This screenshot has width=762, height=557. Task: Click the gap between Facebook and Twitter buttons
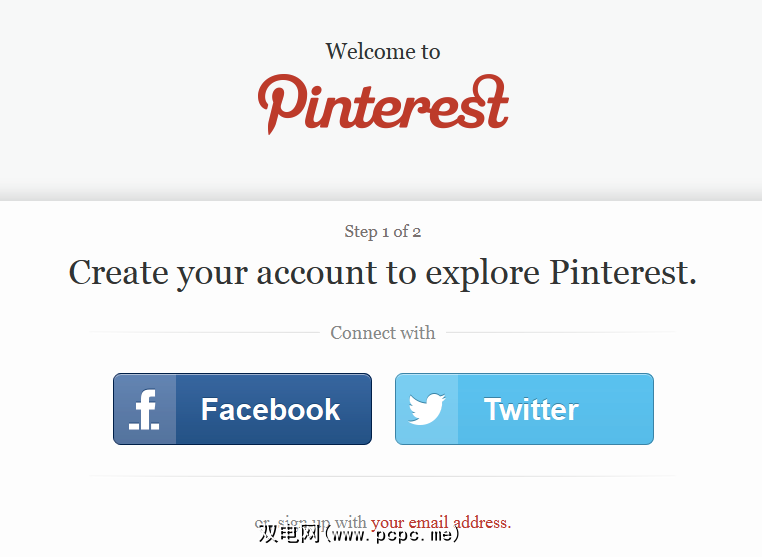click(x=383, y=409)
